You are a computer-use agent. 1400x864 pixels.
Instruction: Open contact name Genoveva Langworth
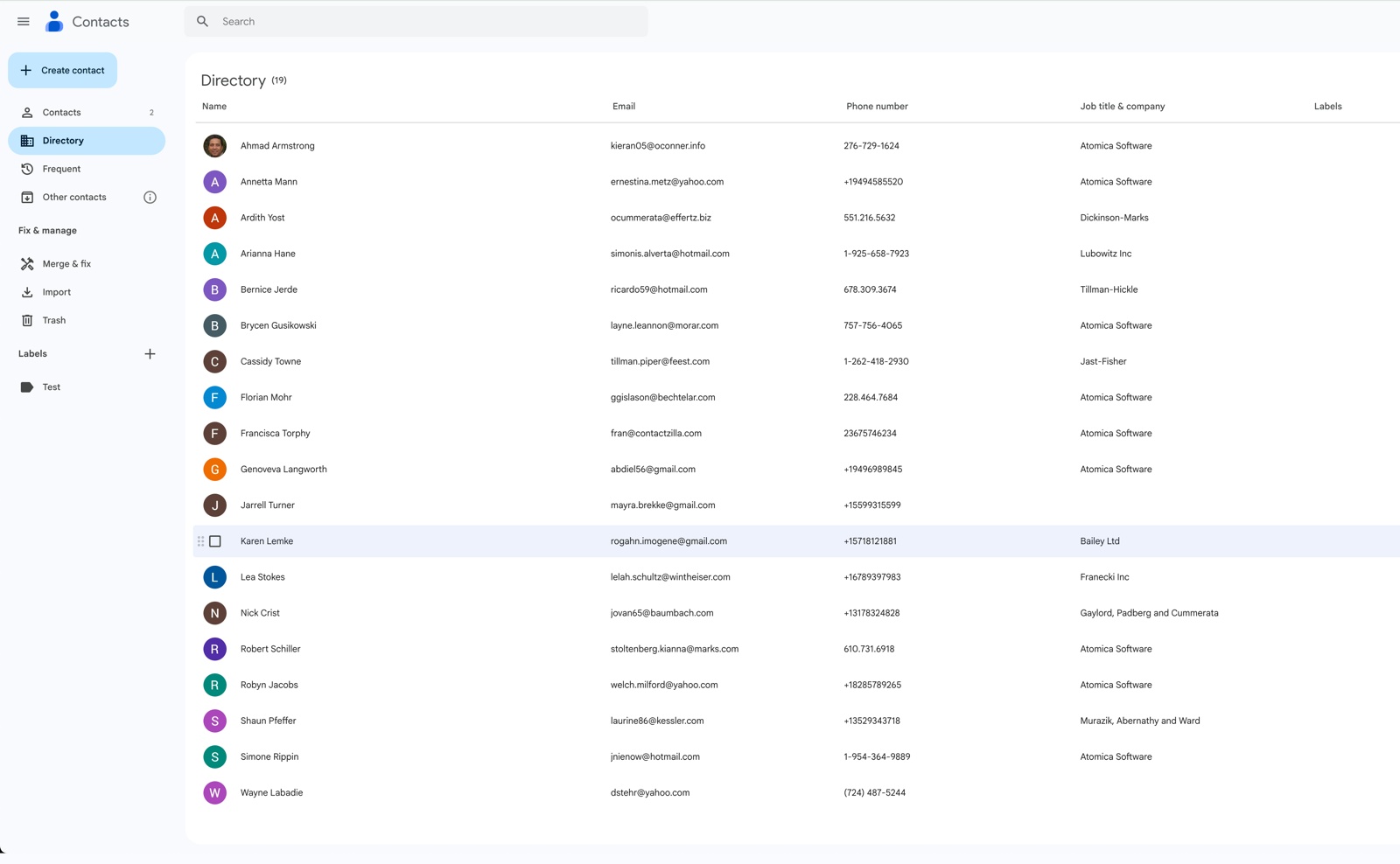(x=283, y=470)
